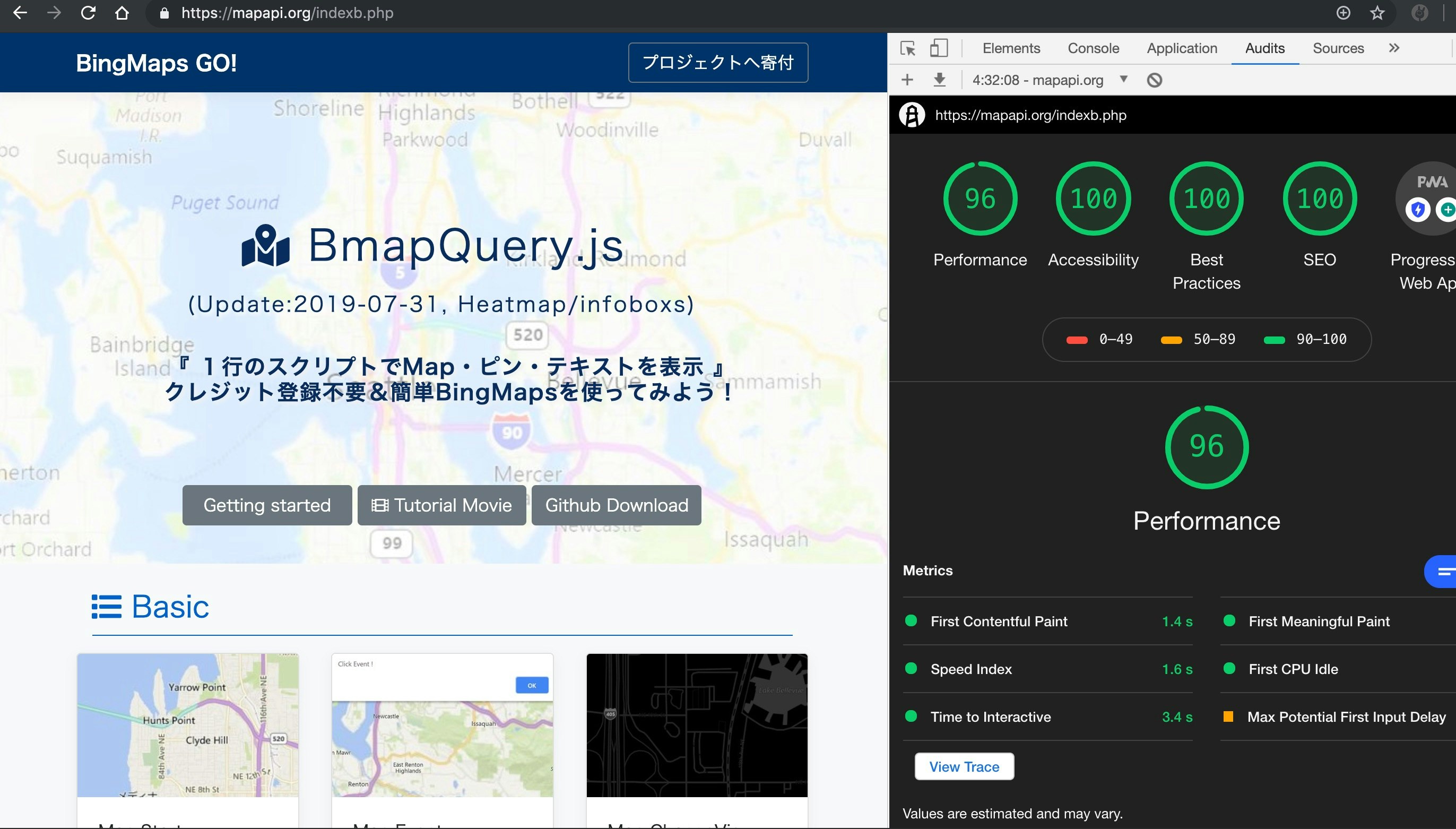Switch to the Console tab
Screen dimensions: 1456x829
click(1094, 48)
